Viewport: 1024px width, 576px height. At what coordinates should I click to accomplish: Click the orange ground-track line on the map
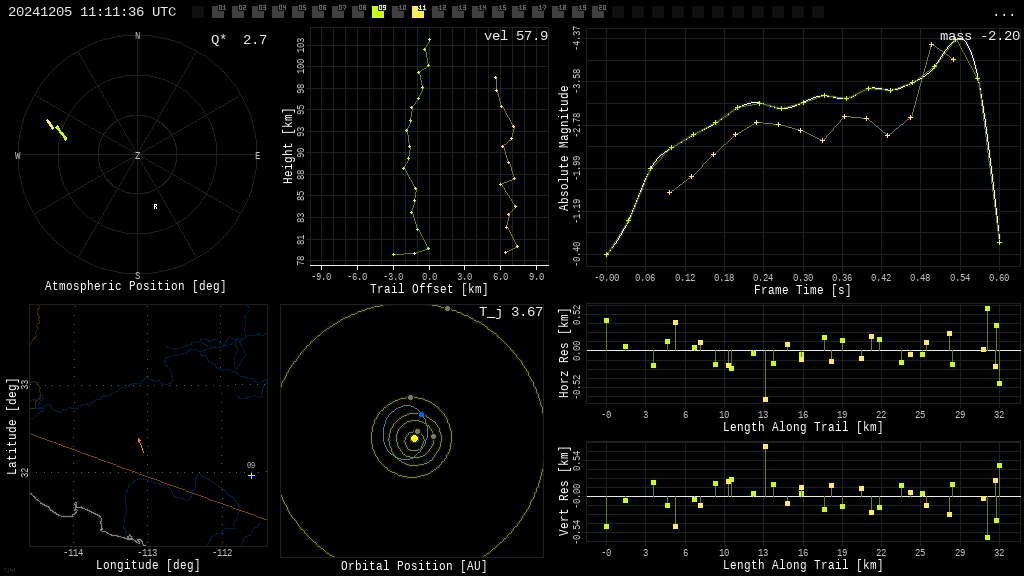[200, 494]
